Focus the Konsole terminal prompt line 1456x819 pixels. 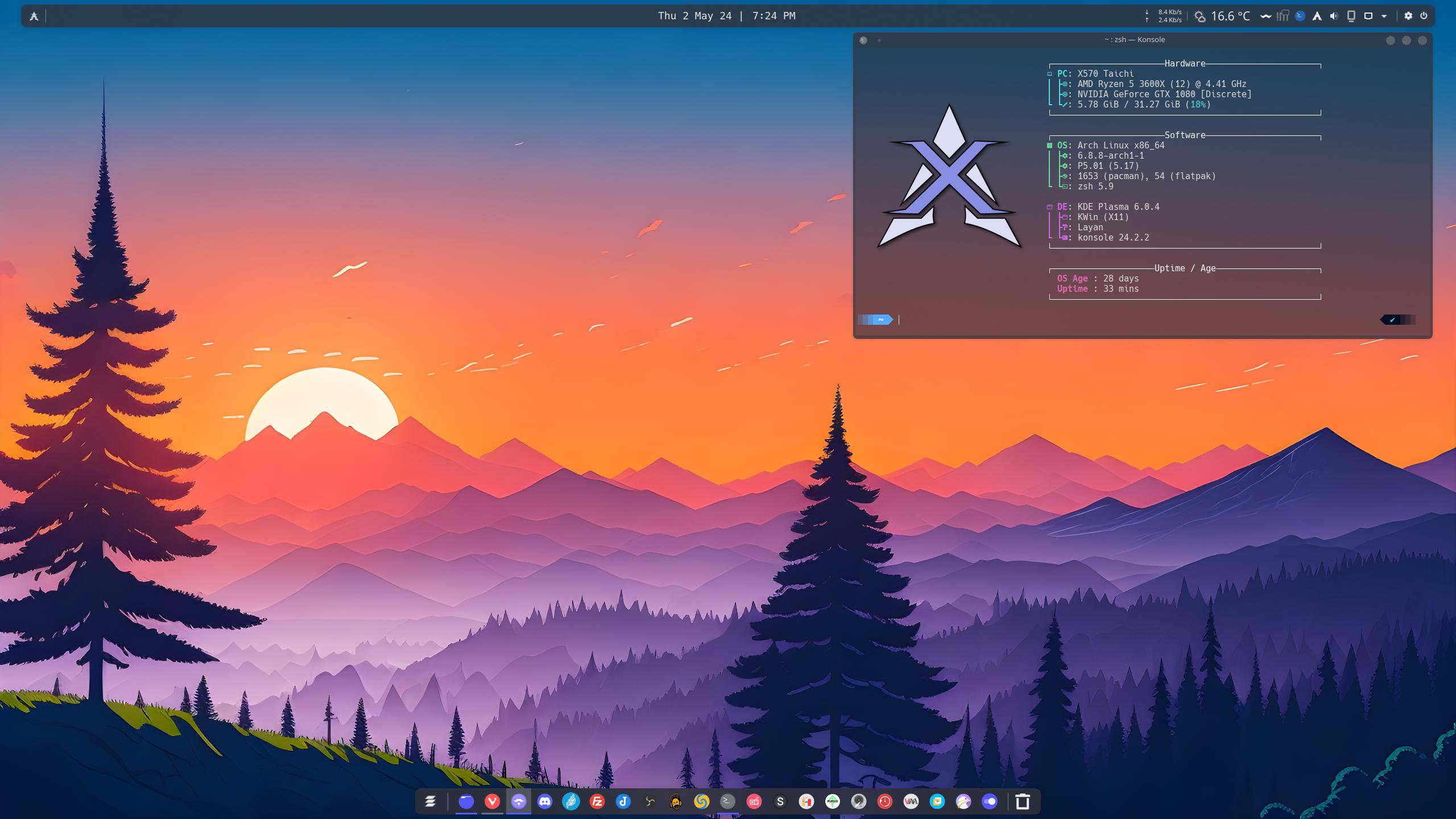[x=1081, y=320]
